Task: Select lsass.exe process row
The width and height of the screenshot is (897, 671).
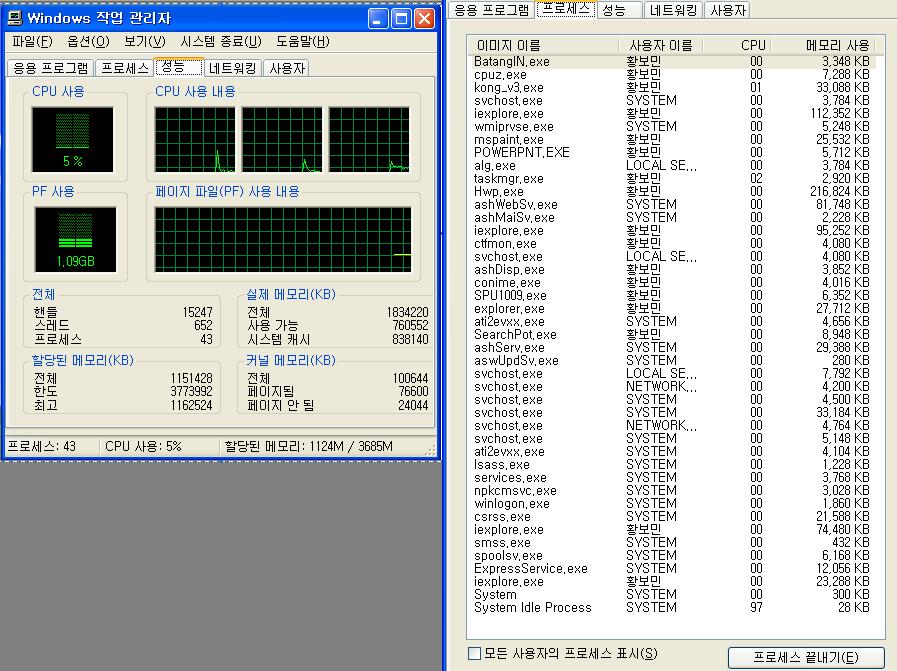Action: tap(673, 464)
